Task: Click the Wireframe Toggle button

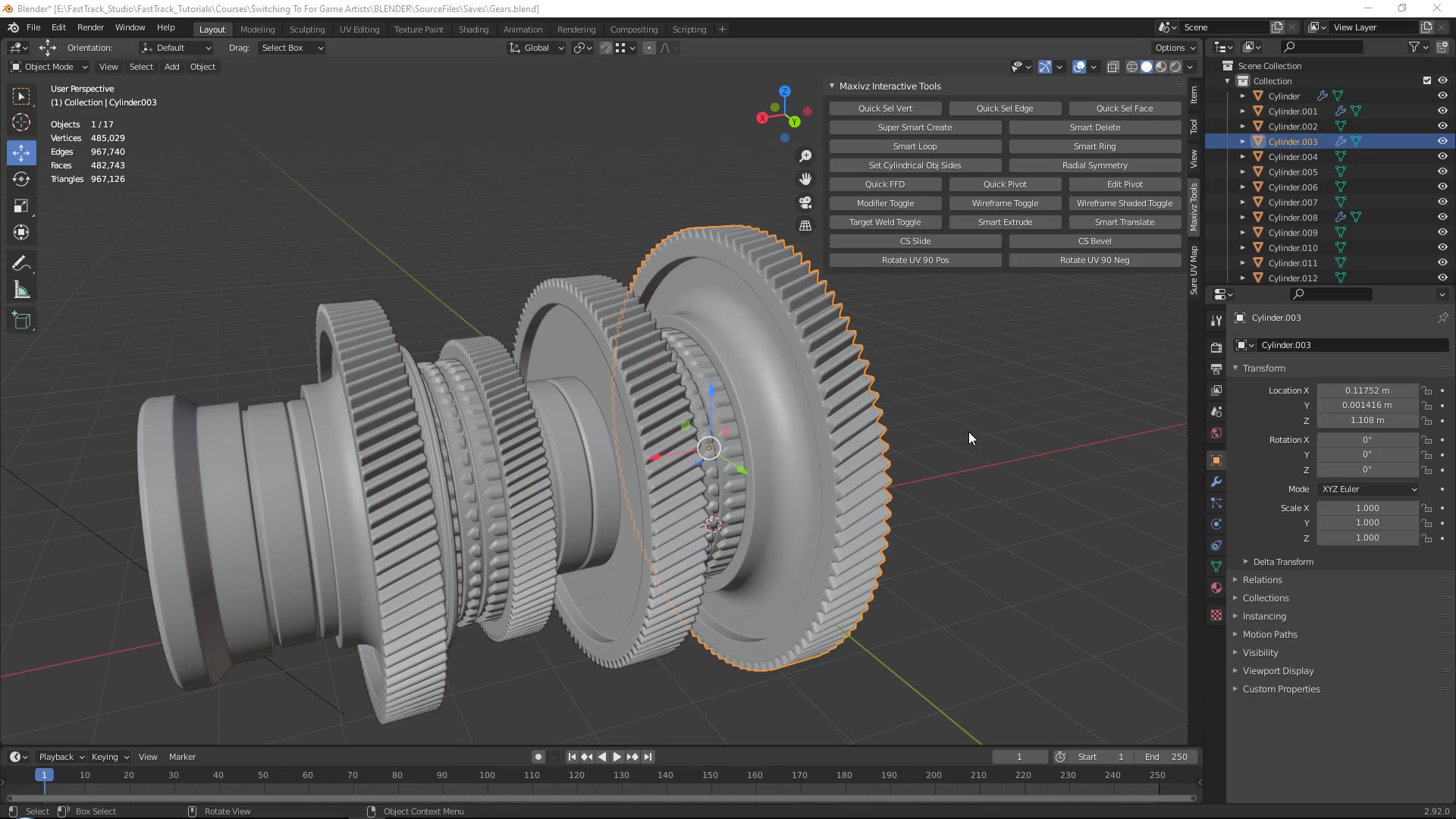Action: pos(1005,203)
